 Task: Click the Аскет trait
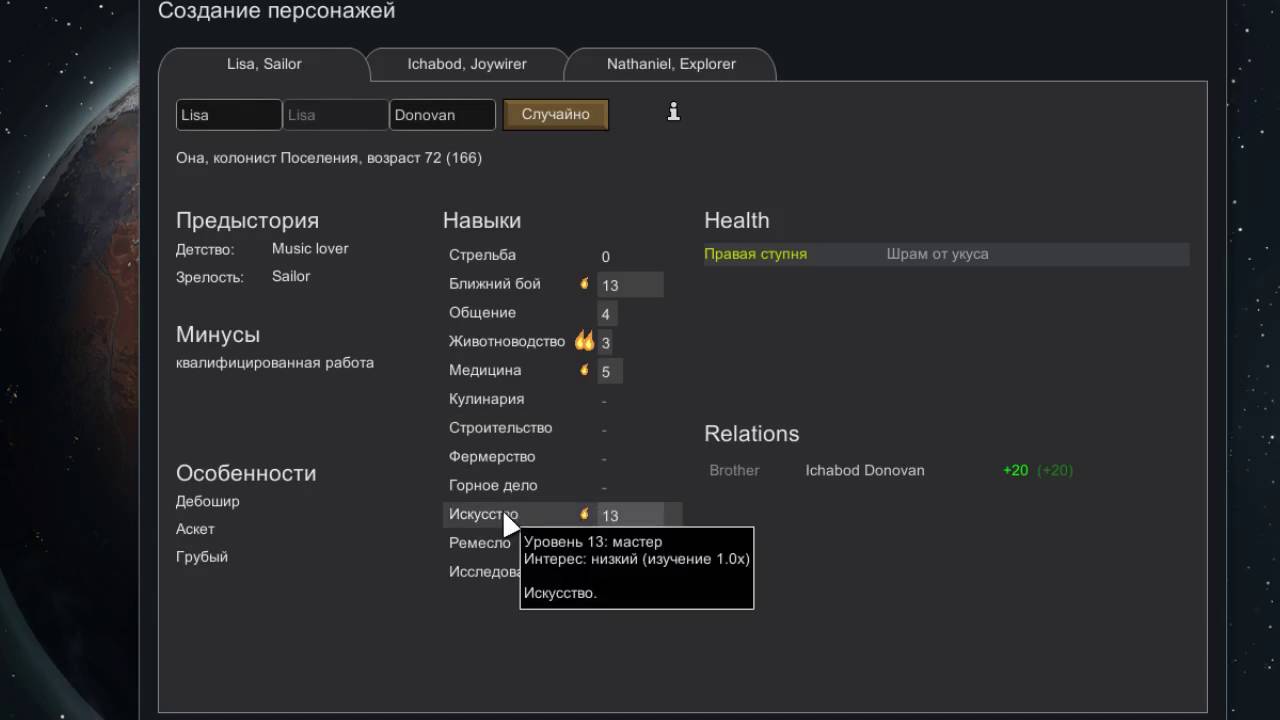tap(195, 529)
